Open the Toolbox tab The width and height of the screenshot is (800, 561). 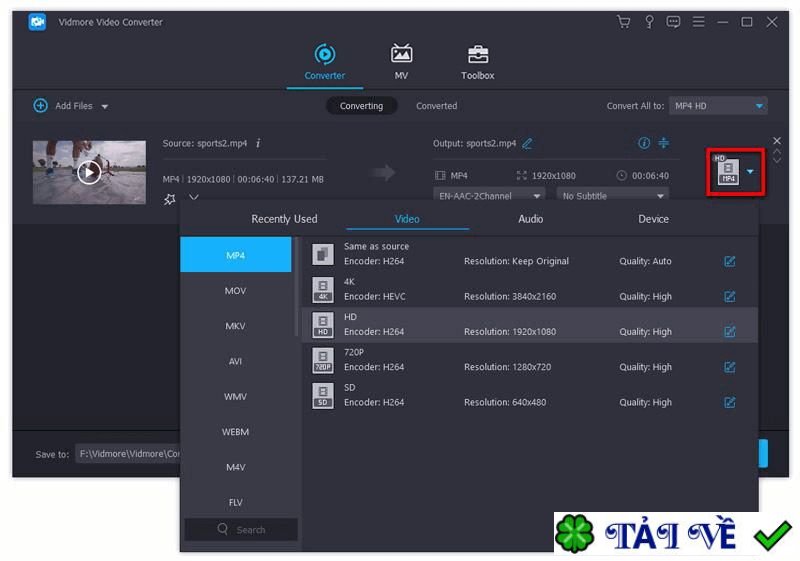click(x=478, y=62)
